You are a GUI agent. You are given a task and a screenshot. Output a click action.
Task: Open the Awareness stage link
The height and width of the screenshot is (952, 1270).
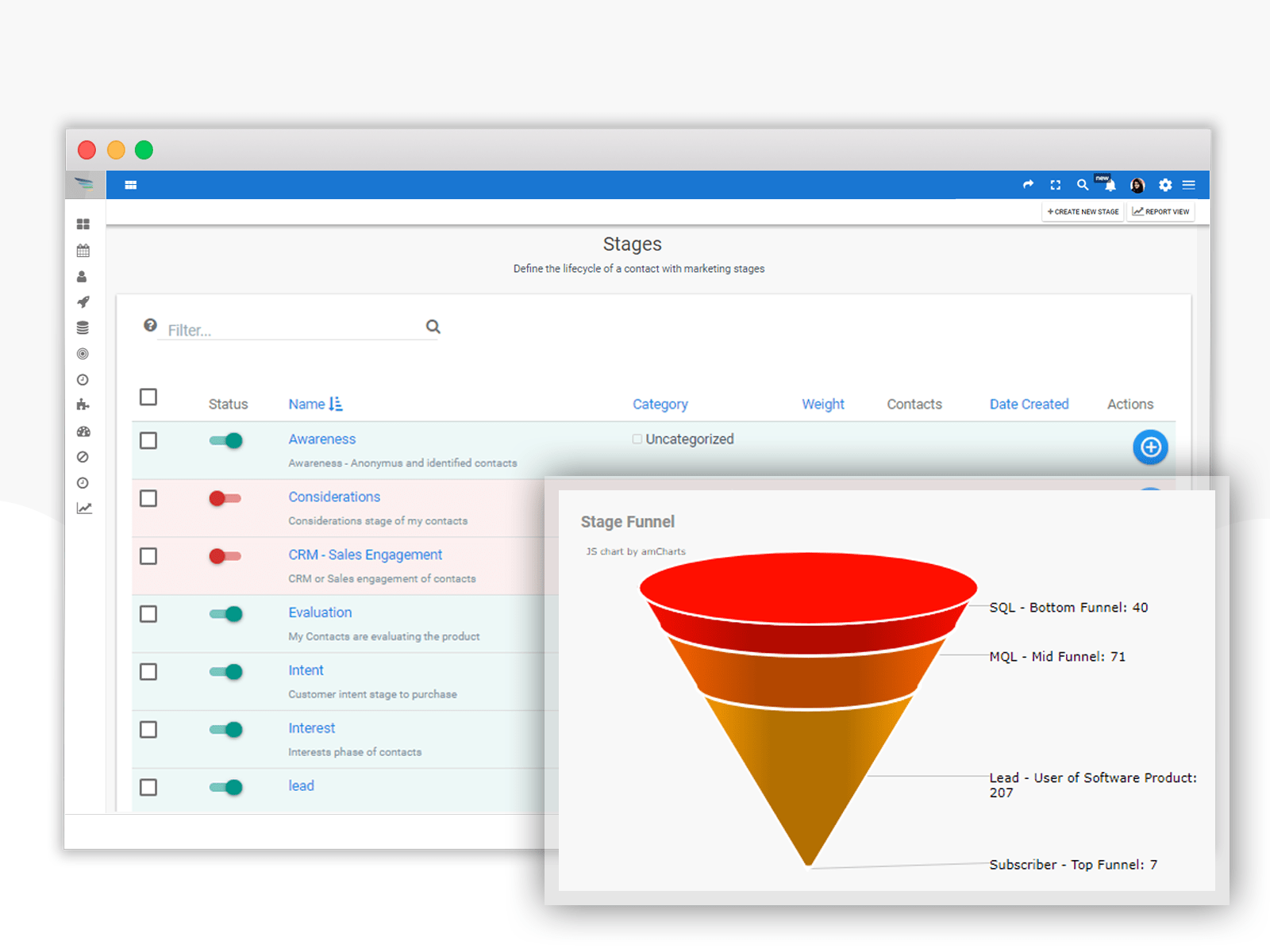[x=321, y=439]
